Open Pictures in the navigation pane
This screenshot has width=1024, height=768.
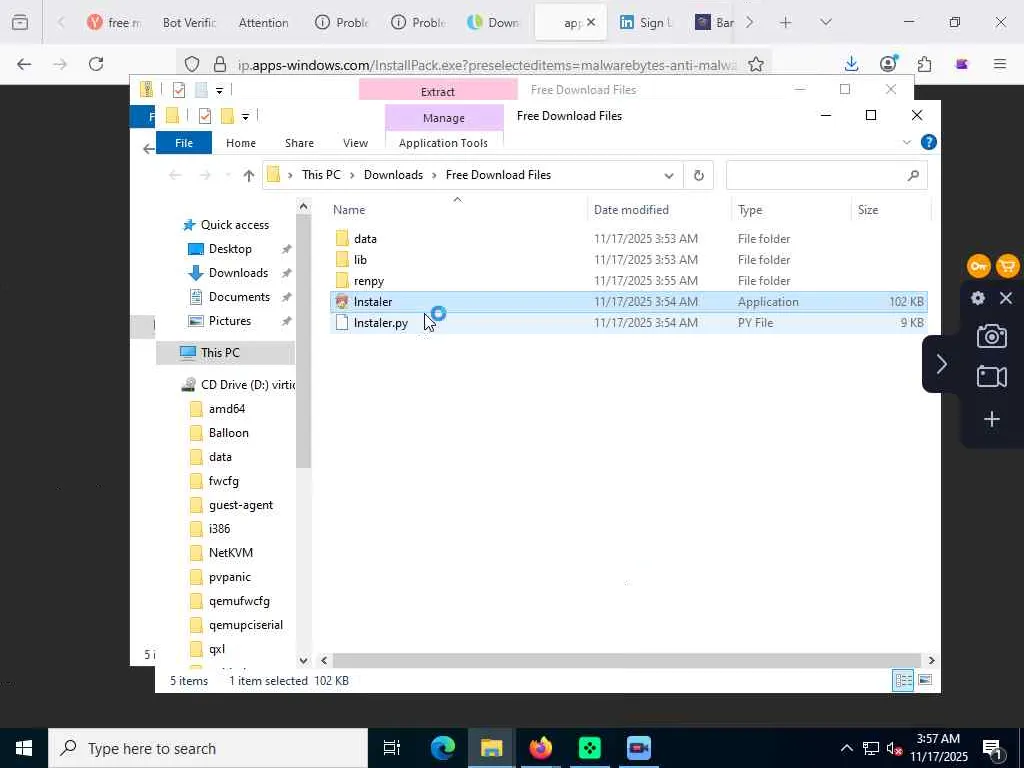pos(229,321)
